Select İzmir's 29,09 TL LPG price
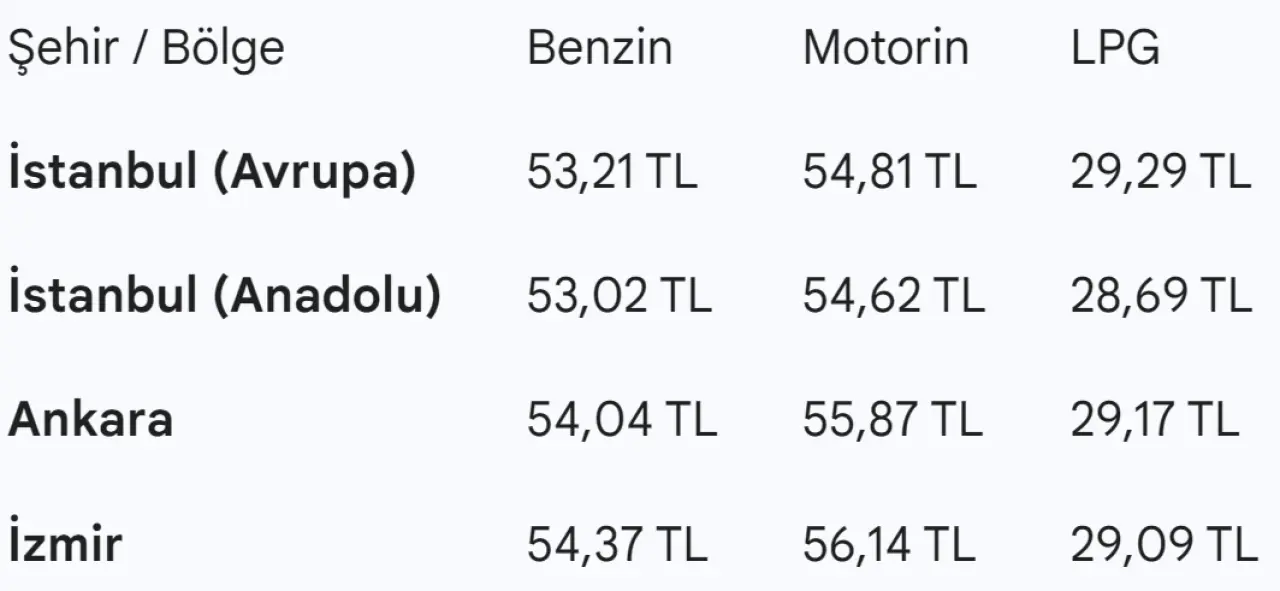The height and width of the screenshot is (591, 1280). (1163, 544)
